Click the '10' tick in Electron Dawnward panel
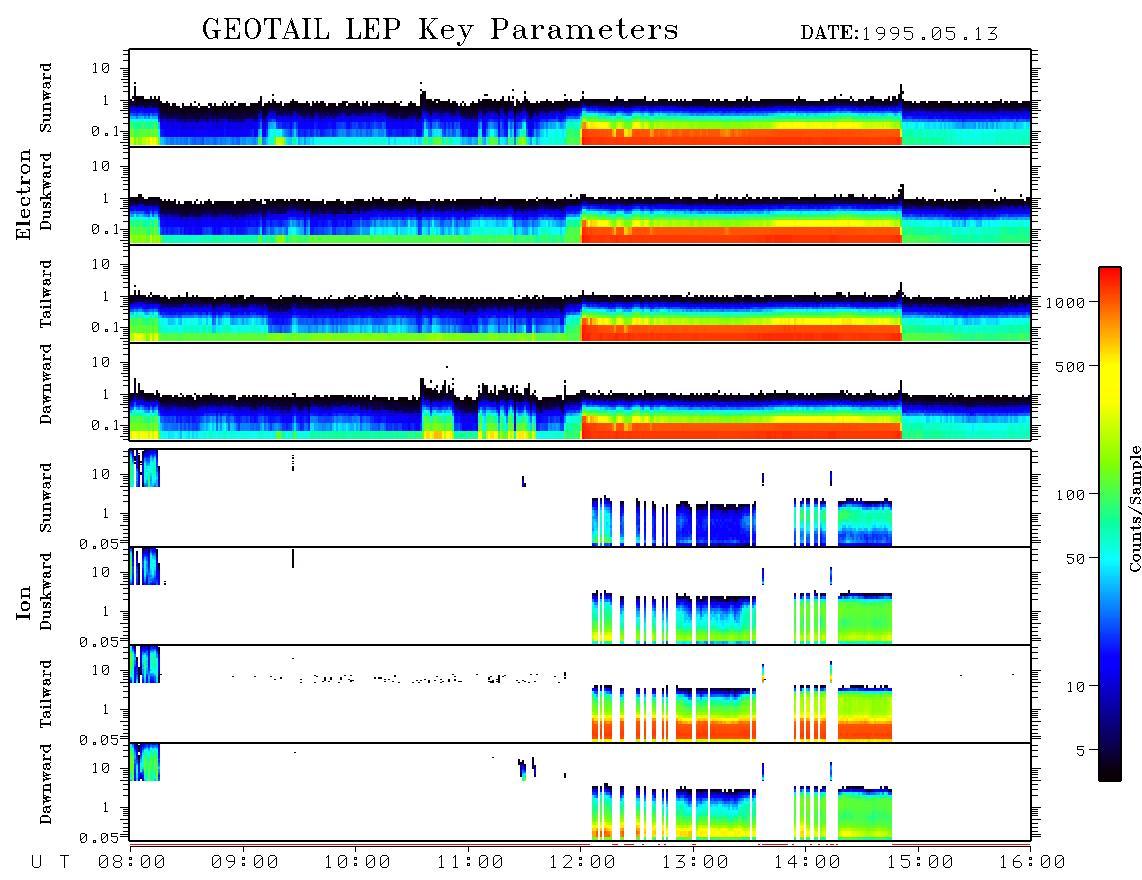The height and width of the screenshot is (880, 1142). click(x=101, y=362)
